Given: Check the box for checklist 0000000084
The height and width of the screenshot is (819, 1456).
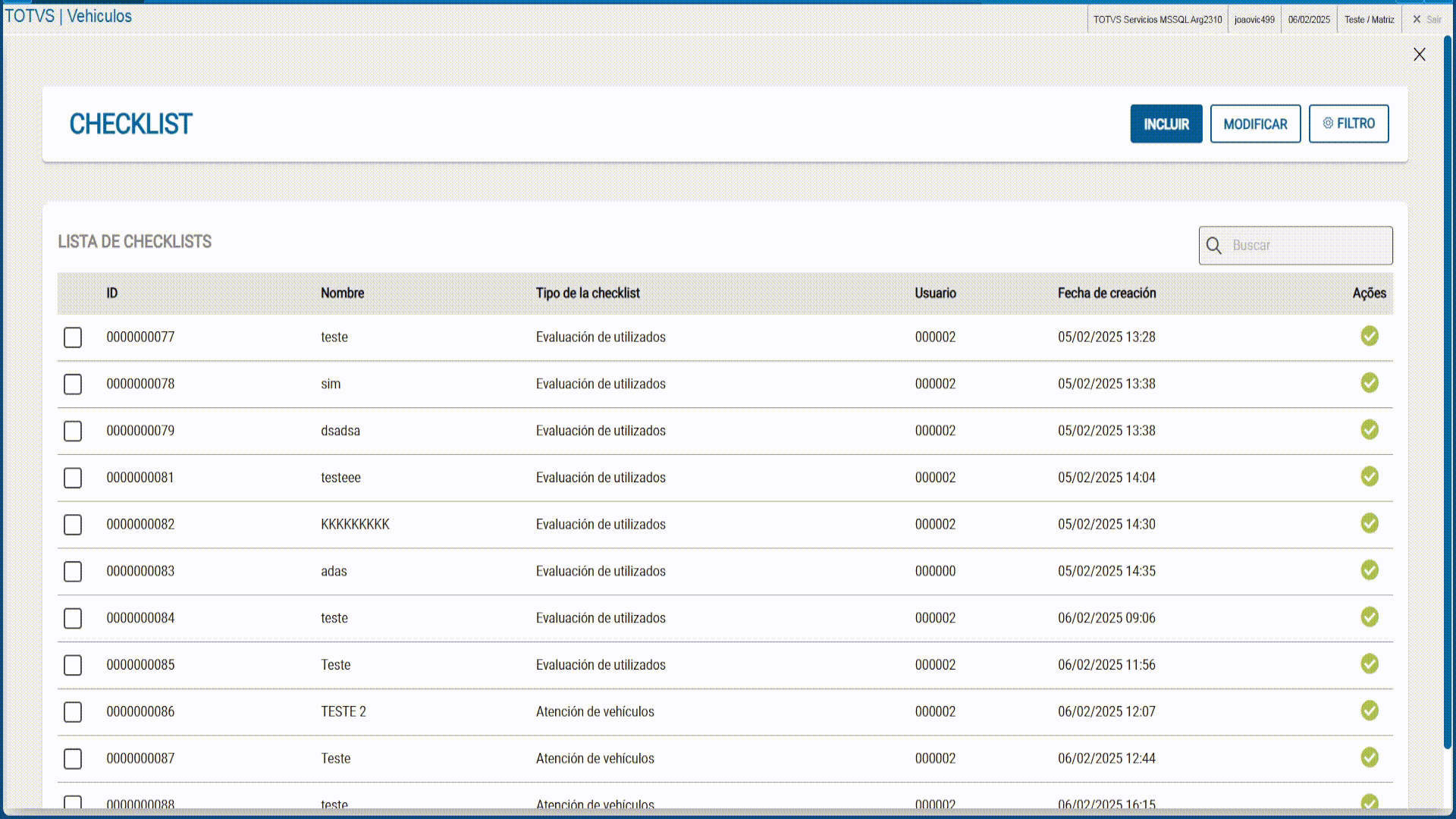Looking at the screenshot, I should [x=73, y=619].
